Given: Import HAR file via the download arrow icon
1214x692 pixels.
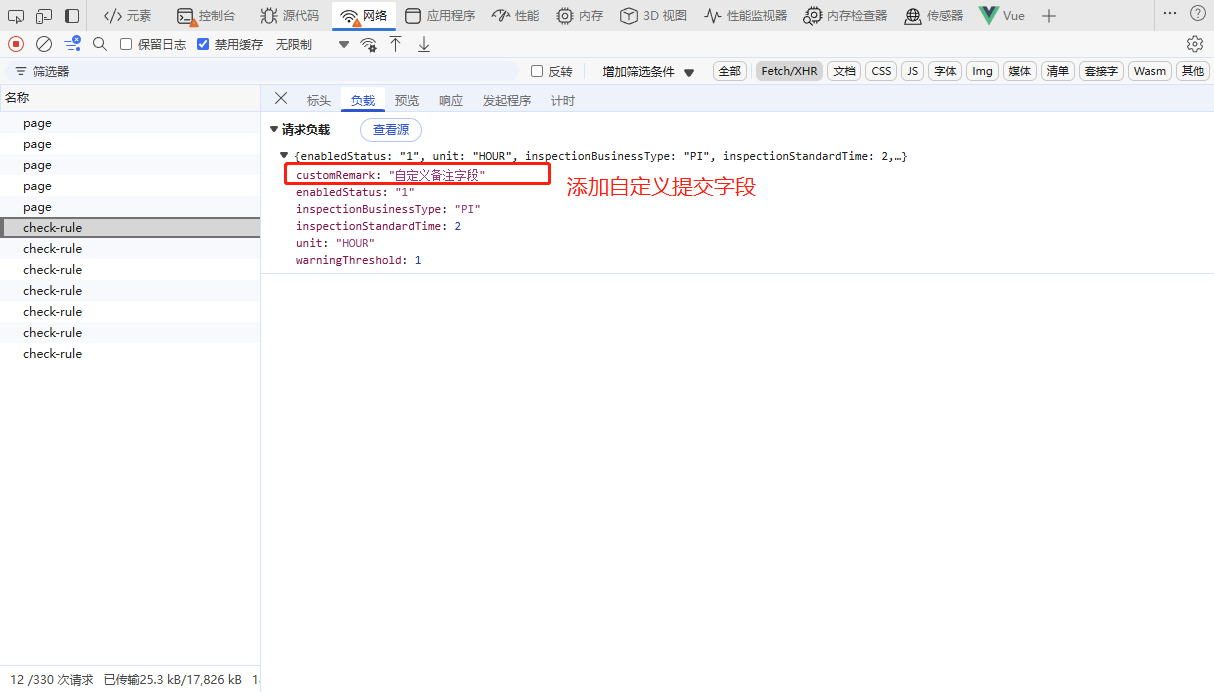Looking at the screenshot, I should (x=422, y=44).
